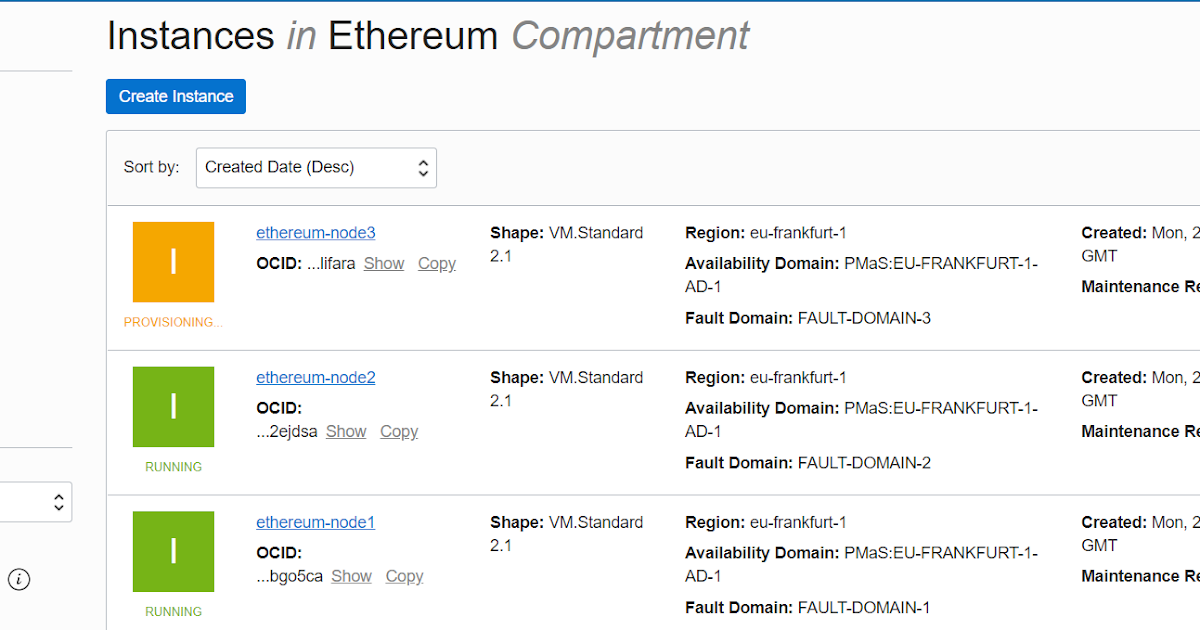Image resolution: width=1200 pixels, height=630 pixels.
Task: Click the green running icon for ethereum-node1
Action: pos(173,552)
